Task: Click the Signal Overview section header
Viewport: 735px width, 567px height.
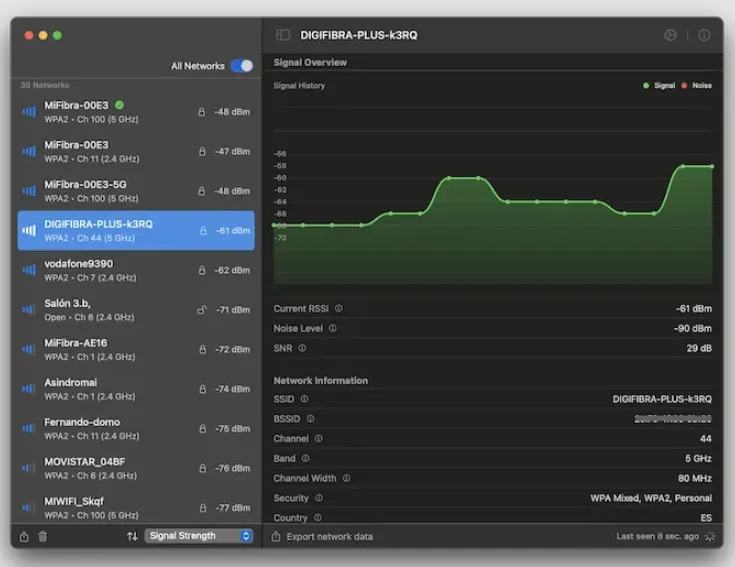Action: [310, 62]
